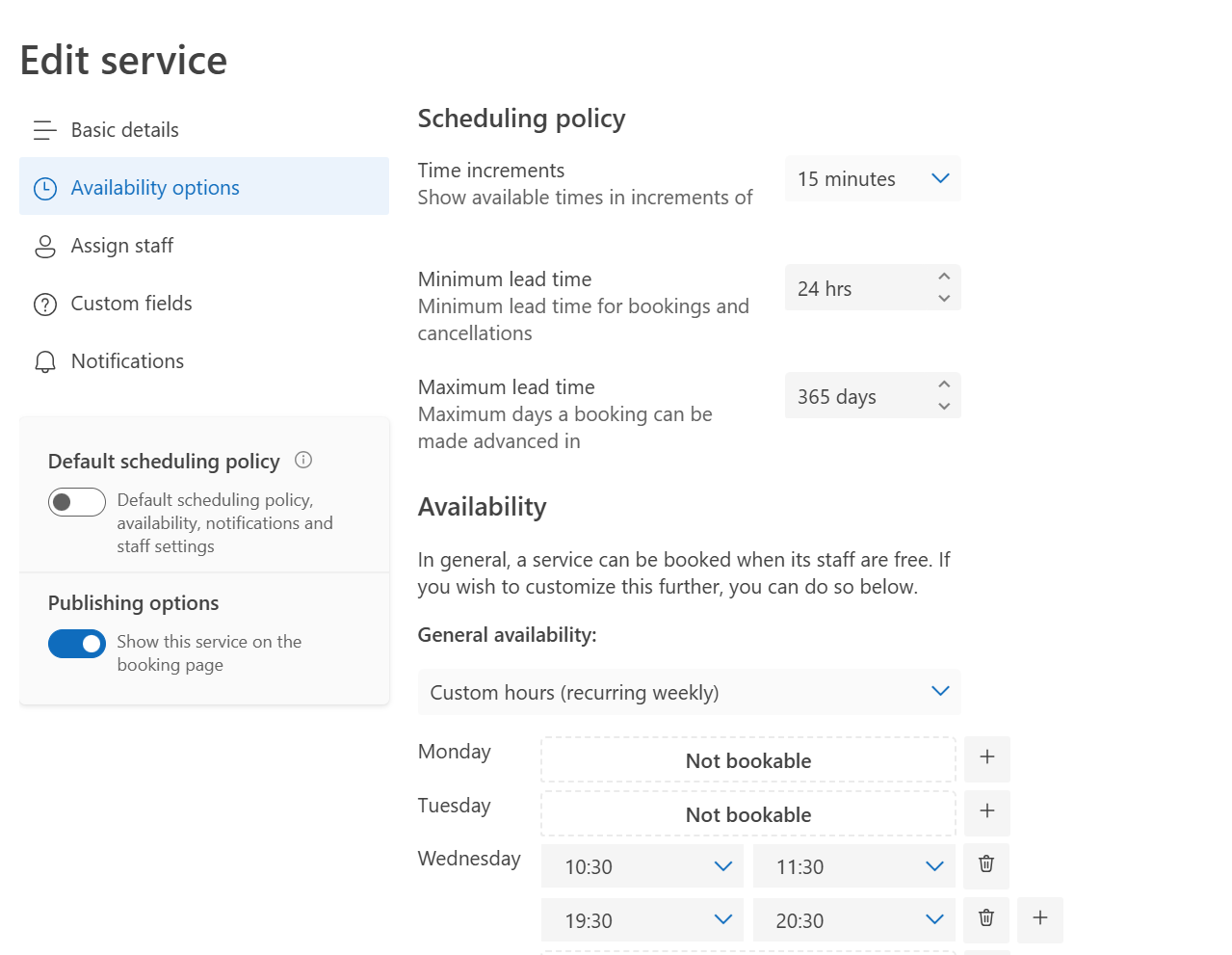1232x955 pixels.
Task: Open Notifications settings section
Action: tap(203, 361)
